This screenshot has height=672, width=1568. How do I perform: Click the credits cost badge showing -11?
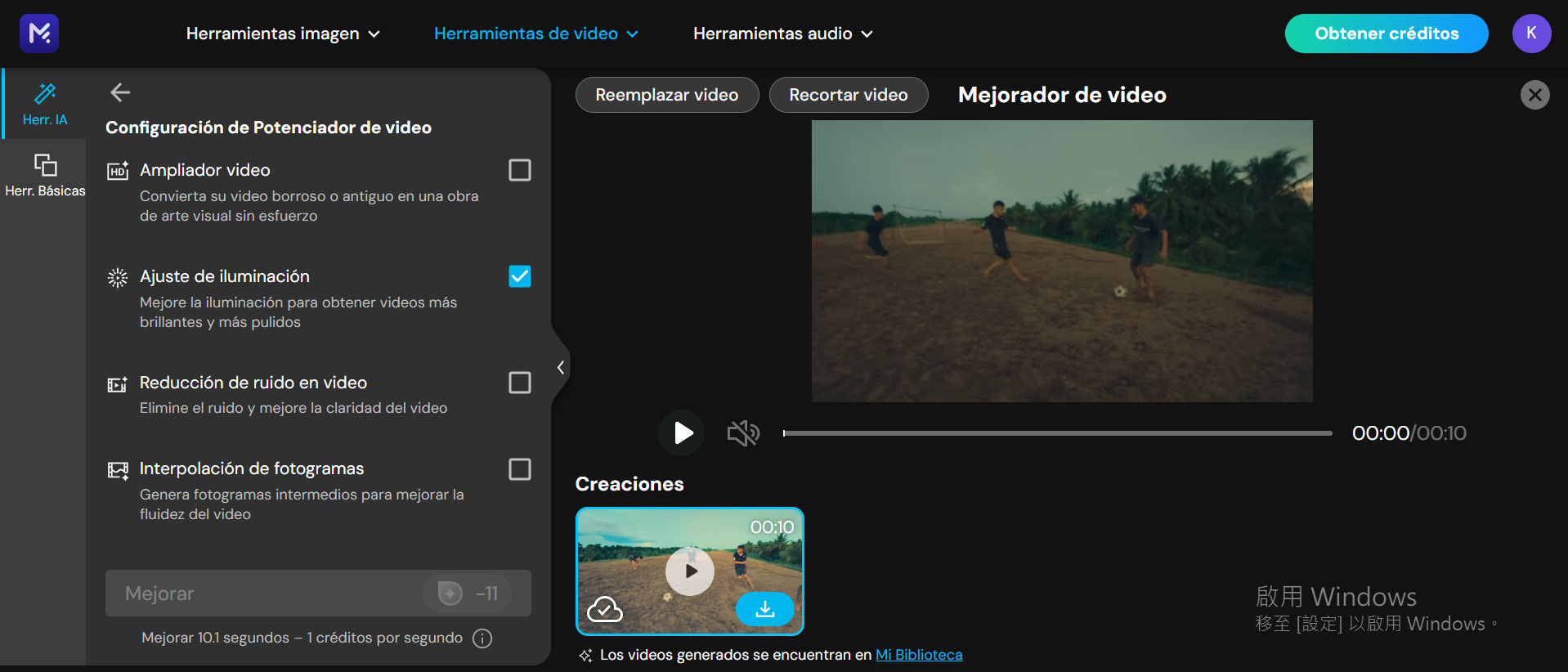(468, 593)
